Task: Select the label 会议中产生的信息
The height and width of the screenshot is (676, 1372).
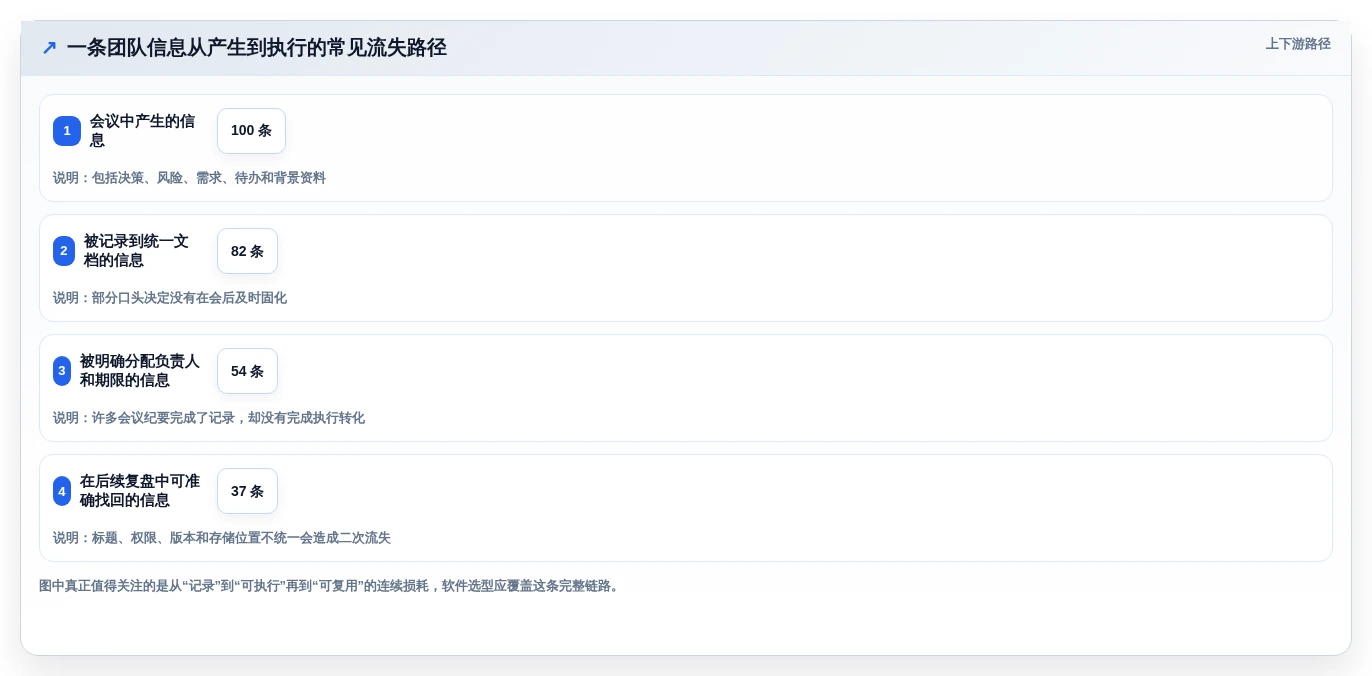Action: tap(142, 131)
